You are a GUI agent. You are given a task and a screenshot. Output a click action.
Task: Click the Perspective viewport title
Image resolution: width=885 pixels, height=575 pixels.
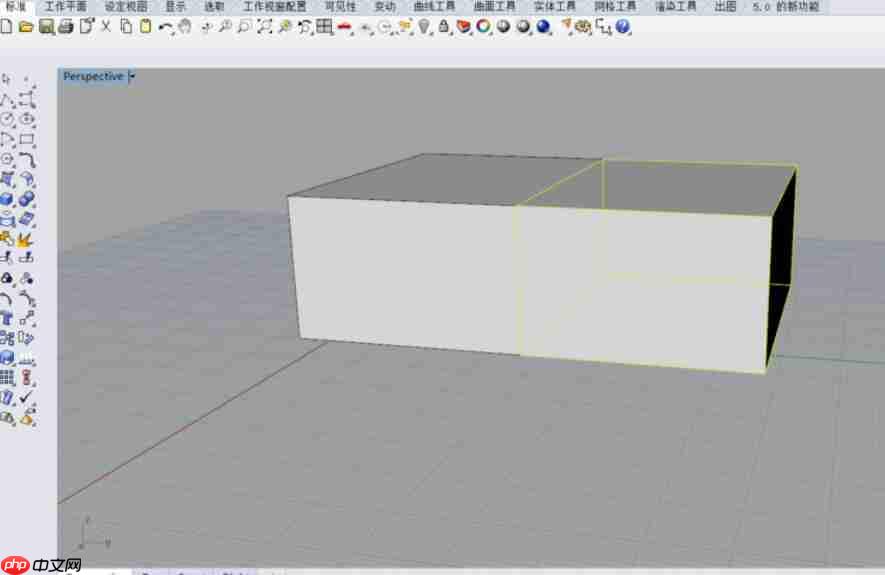(x=93, y=76)
